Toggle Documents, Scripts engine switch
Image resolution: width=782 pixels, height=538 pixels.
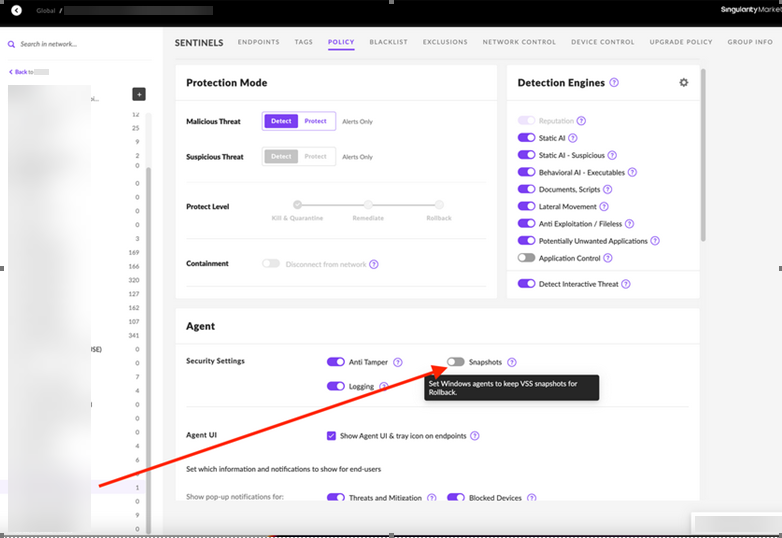coord(526,189)
